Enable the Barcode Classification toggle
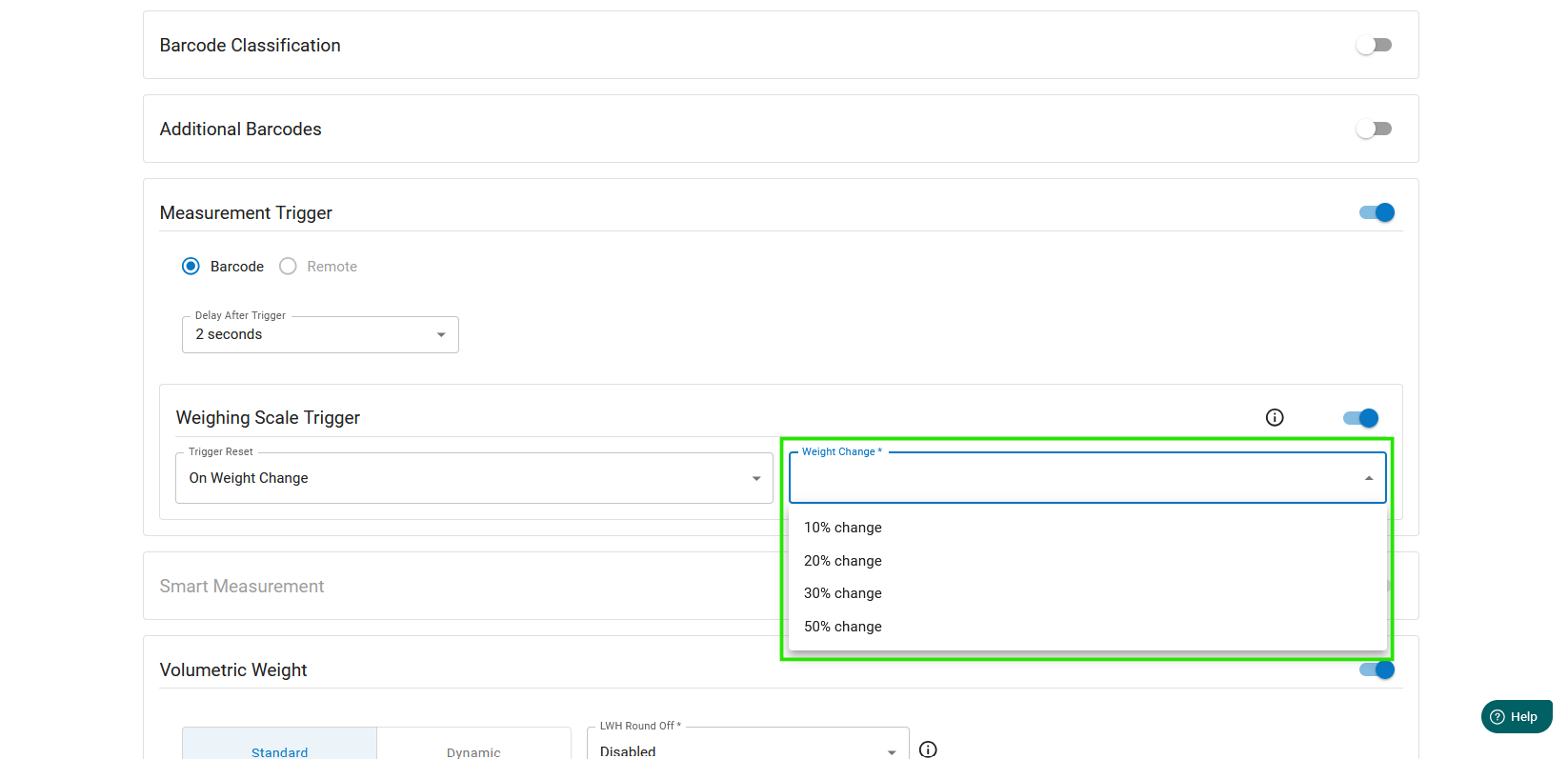Image resolution: width=1568 pixels, height=759 pixels. click(x=1374, y=45)
